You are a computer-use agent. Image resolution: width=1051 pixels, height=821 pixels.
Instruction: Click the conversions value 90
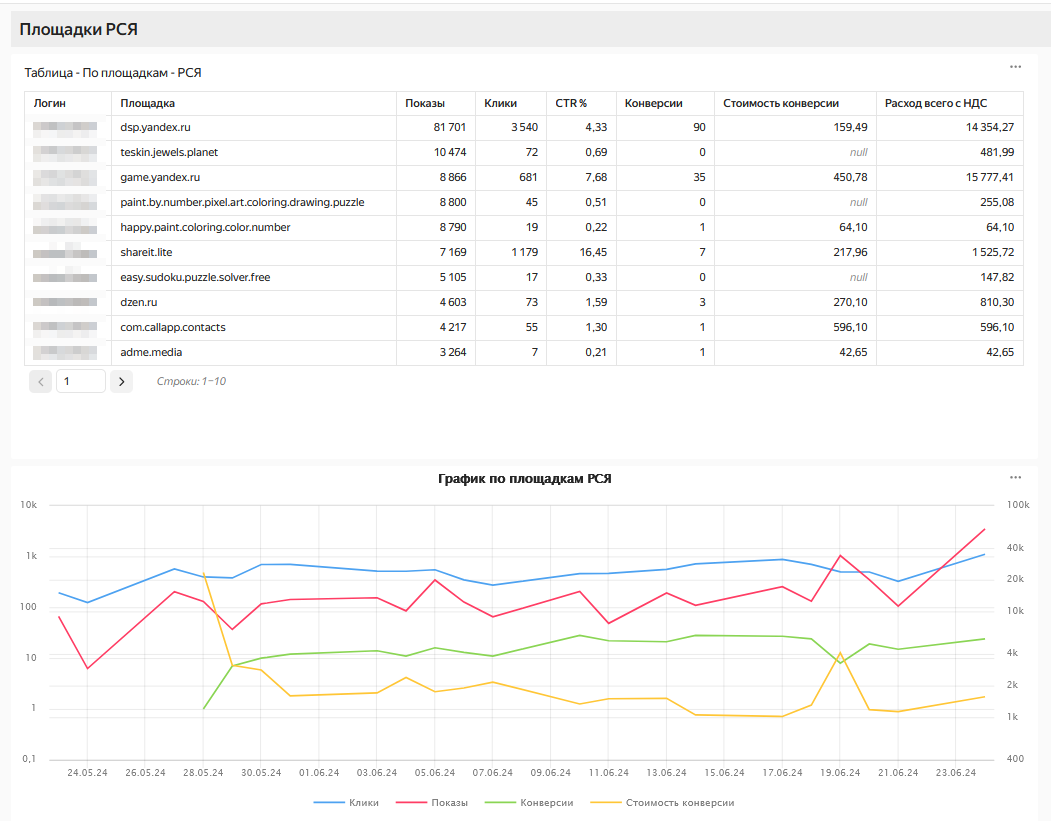(699, 127)
